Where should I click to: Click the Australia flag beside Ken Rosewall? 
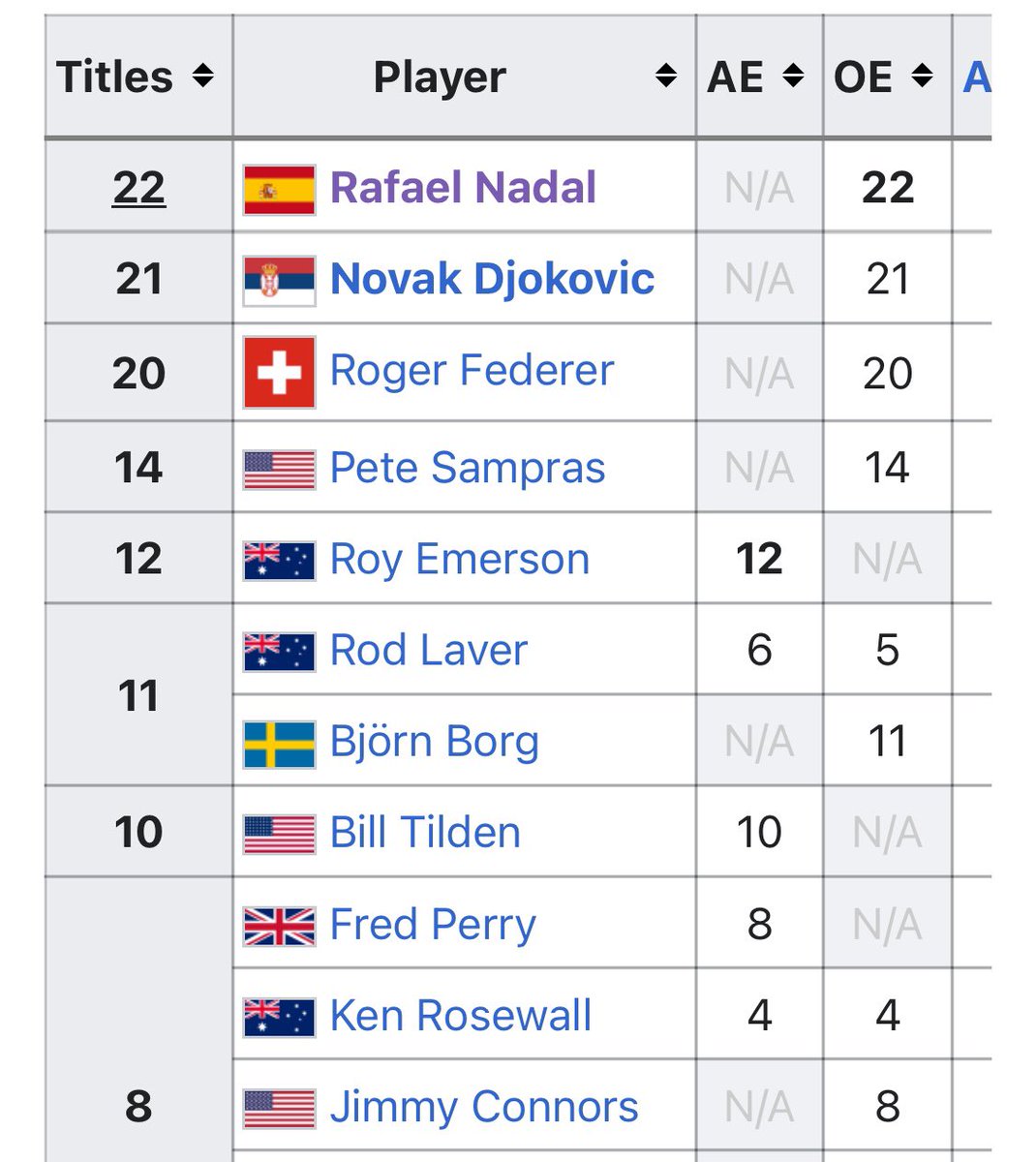(x=279, y=1017)
